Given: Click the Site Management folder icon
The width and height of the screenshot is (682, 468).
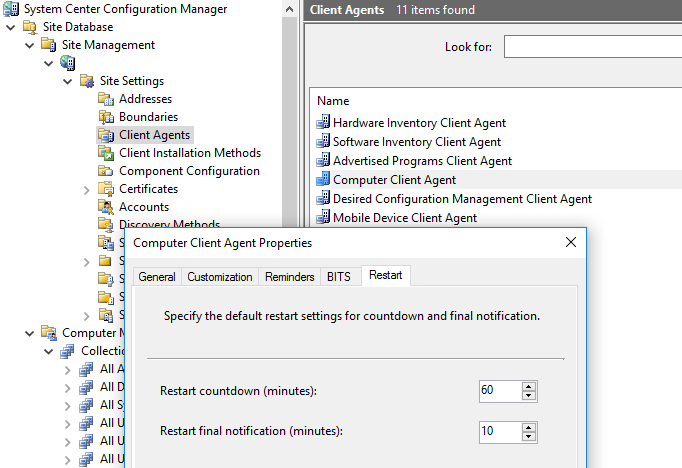Looking at the screenshot, I should [x=49, y=45].
